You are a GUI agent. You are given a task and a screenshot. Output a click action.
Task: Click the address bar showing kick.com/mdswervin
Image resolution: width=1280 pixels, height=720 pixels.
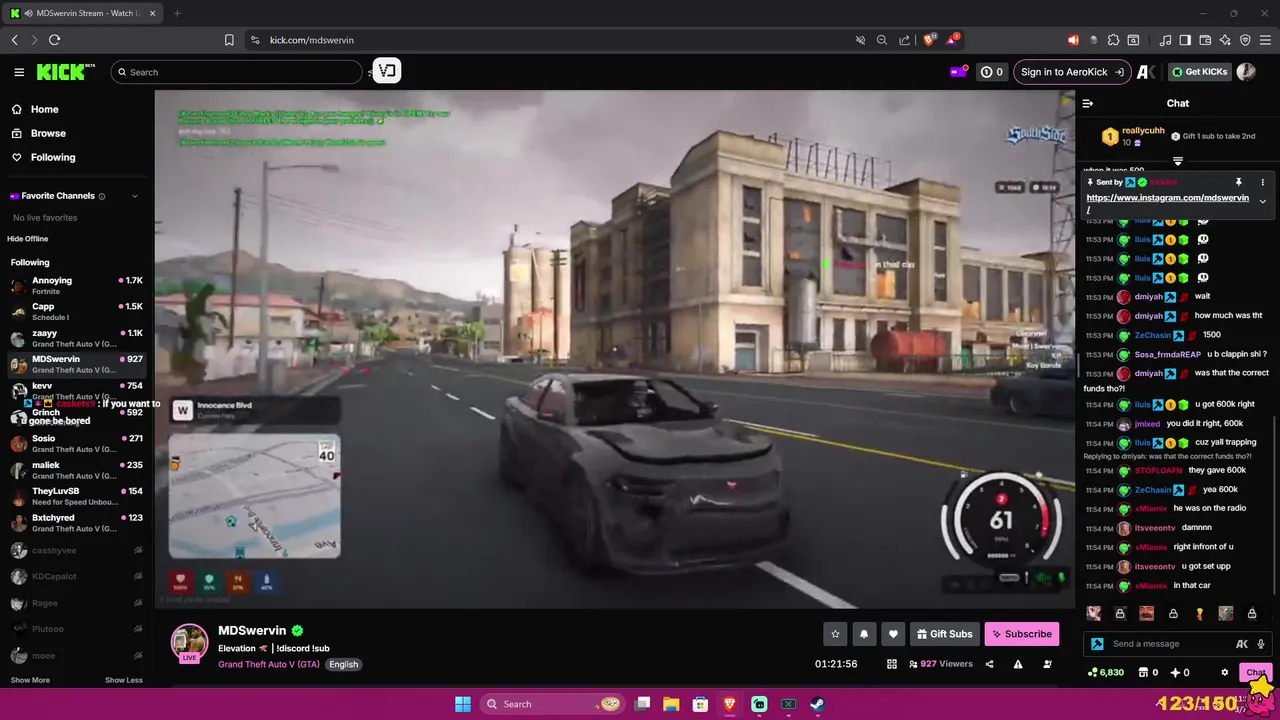point(550,40)
